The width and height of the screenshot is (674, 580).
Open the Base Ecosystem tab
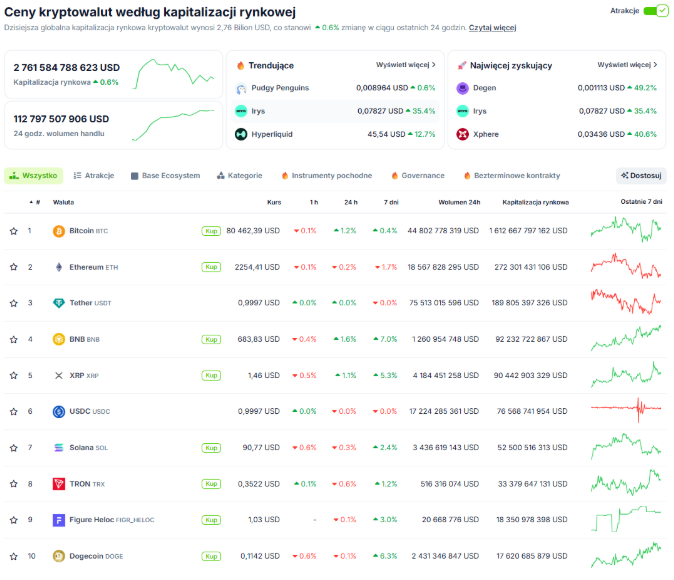(165, 175)
